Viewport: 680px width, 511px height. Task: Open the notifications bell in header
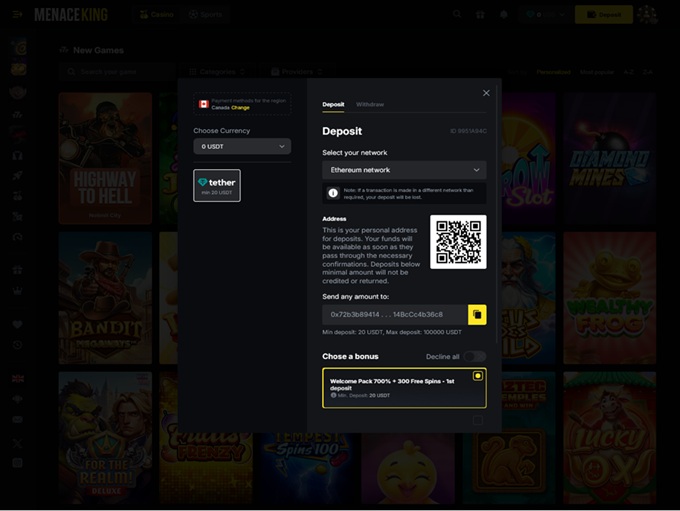tap(503, 15)
